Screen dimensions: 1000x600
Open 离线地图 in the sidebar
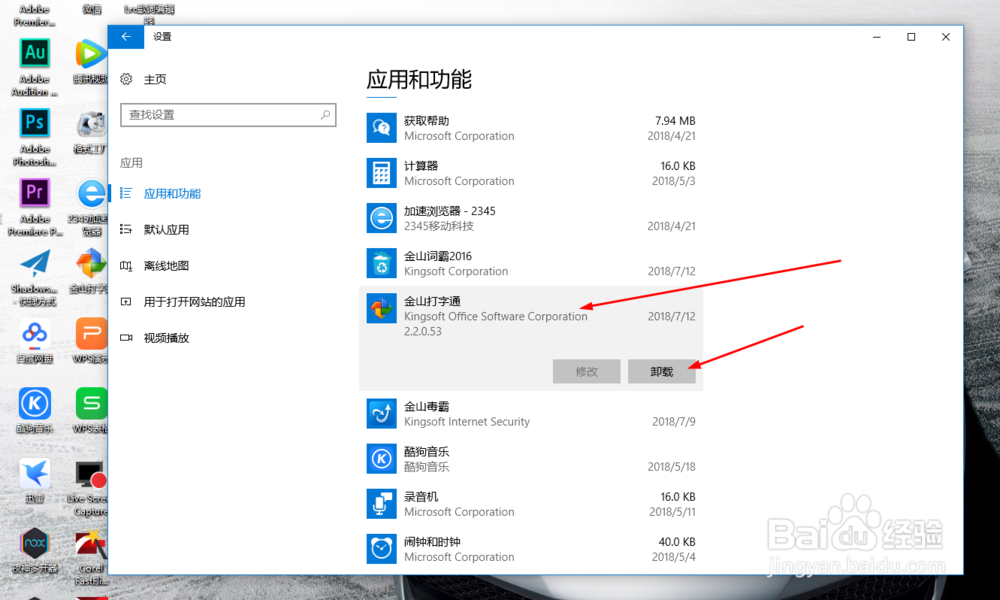tap(166, 266)
